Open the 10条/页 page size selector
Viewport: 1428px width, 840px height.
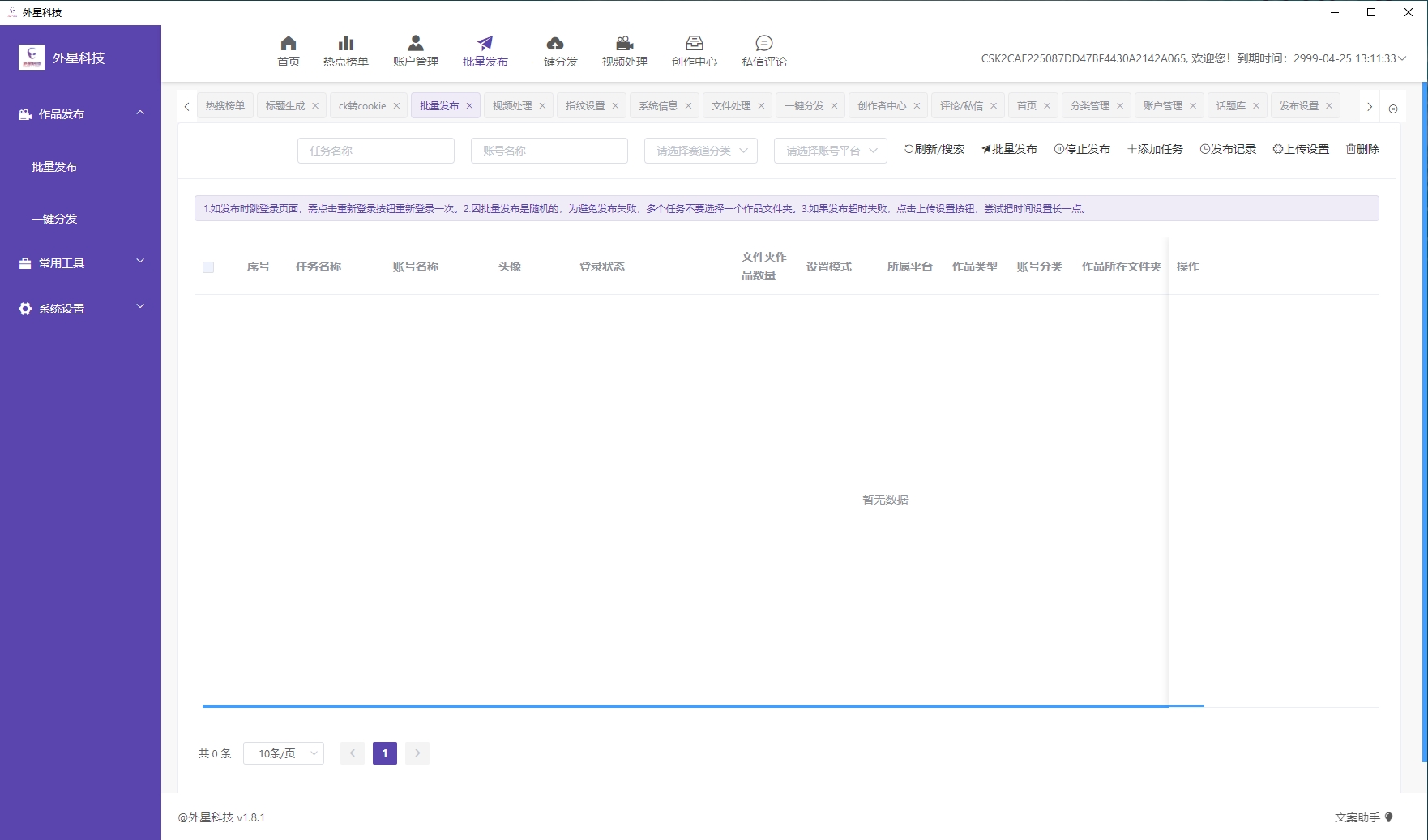(x=282, y=753)
